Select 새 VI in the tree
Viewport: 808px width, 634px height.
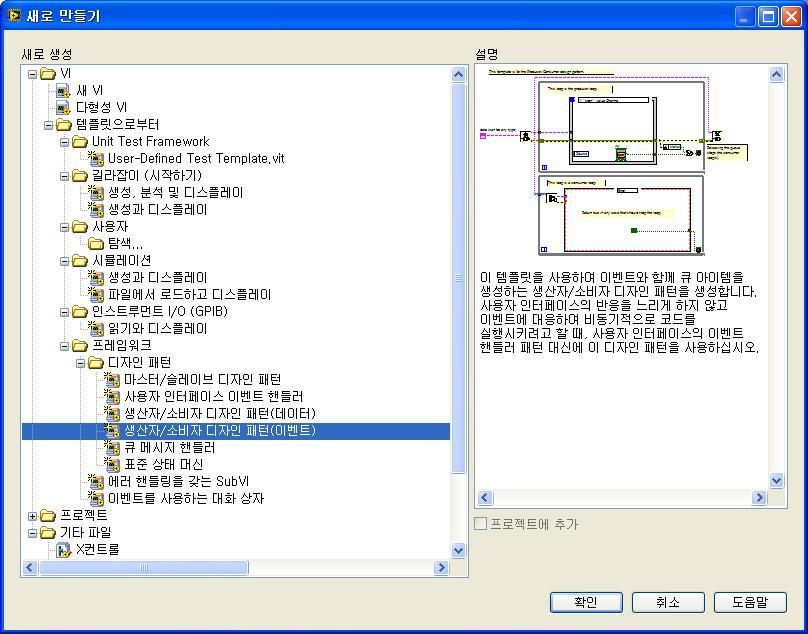click(89, 91)
